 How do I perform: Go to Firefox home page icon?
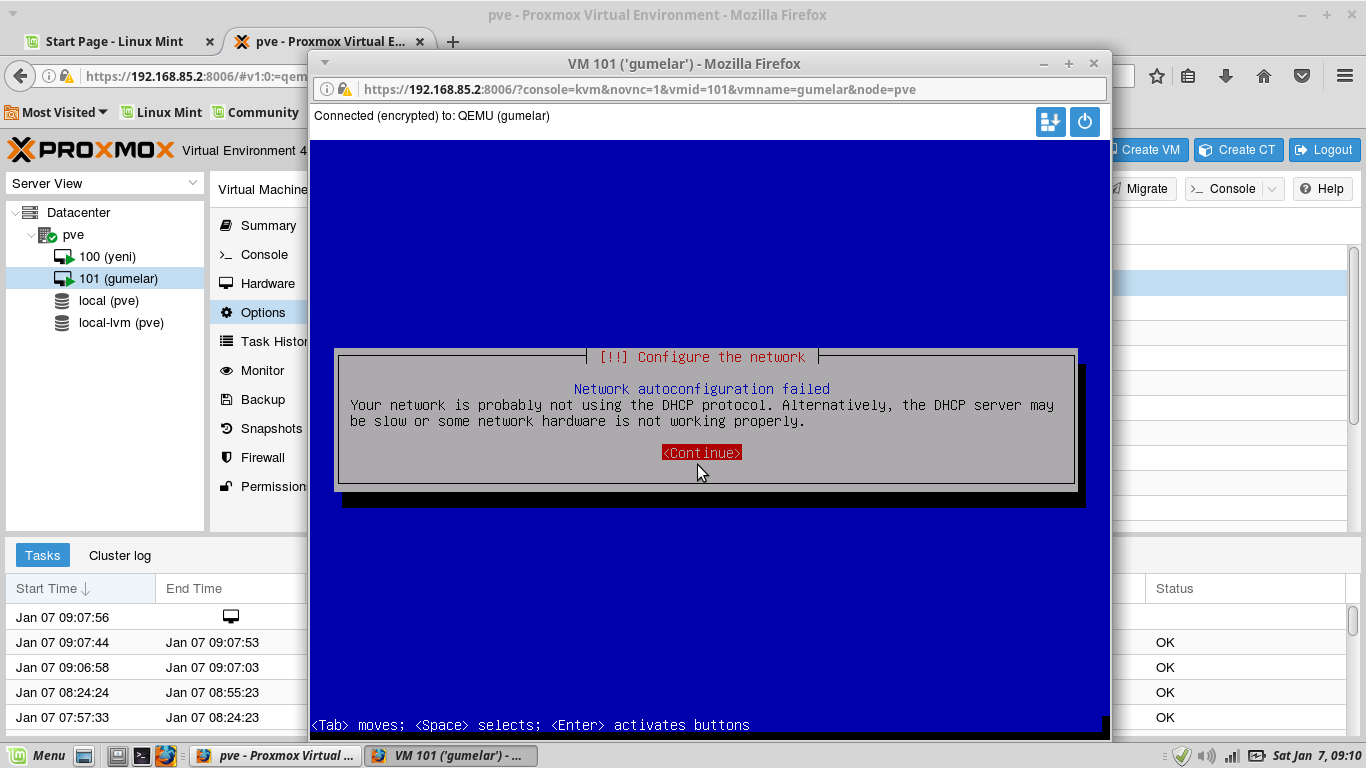pyautogui.click(x=1264, y=76)
